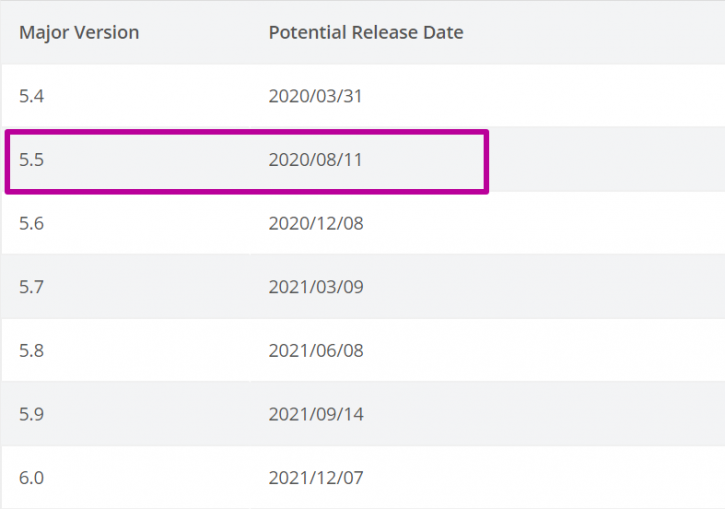Click the Potential Release Date column header
Image resolution: width=725 pixels, height=509 pixels.
[x=366, y=32]
